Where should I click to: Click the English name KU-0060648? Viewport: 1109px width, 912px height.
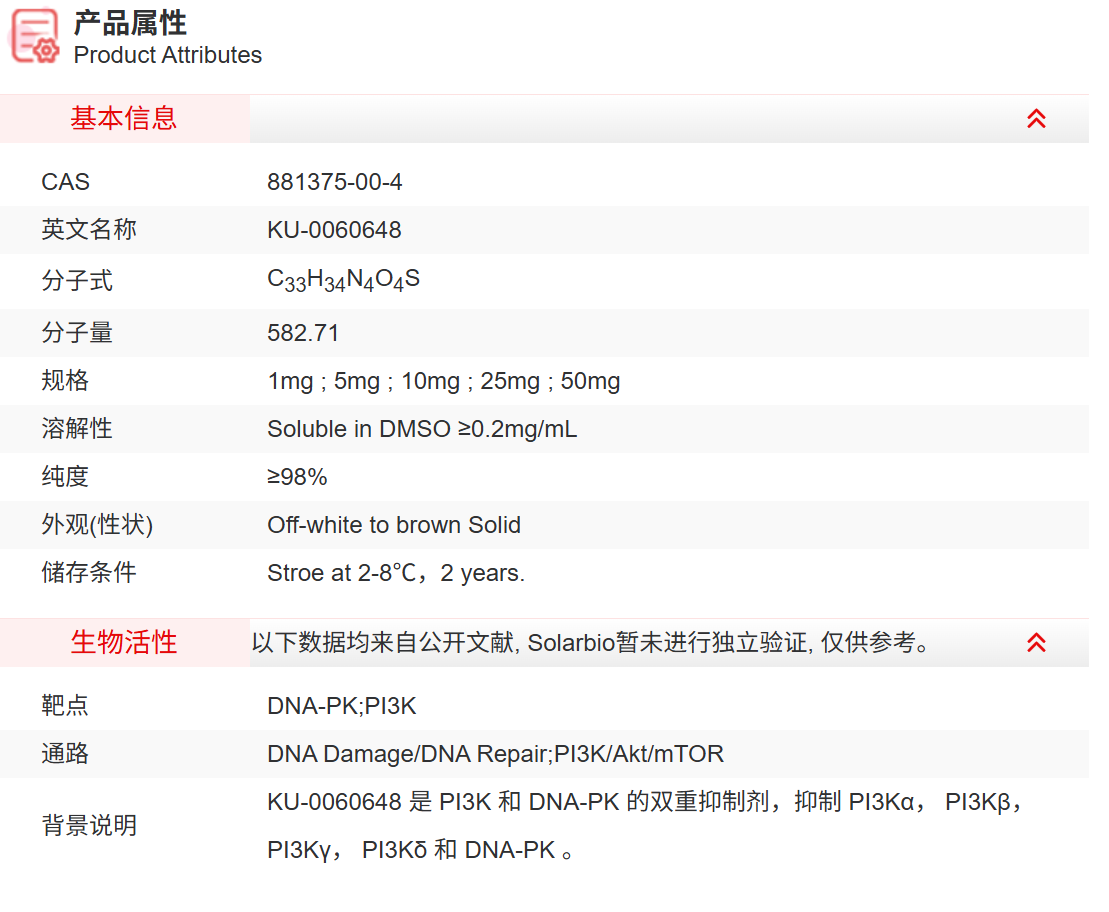pyautogui.click(x=334, y=230)
